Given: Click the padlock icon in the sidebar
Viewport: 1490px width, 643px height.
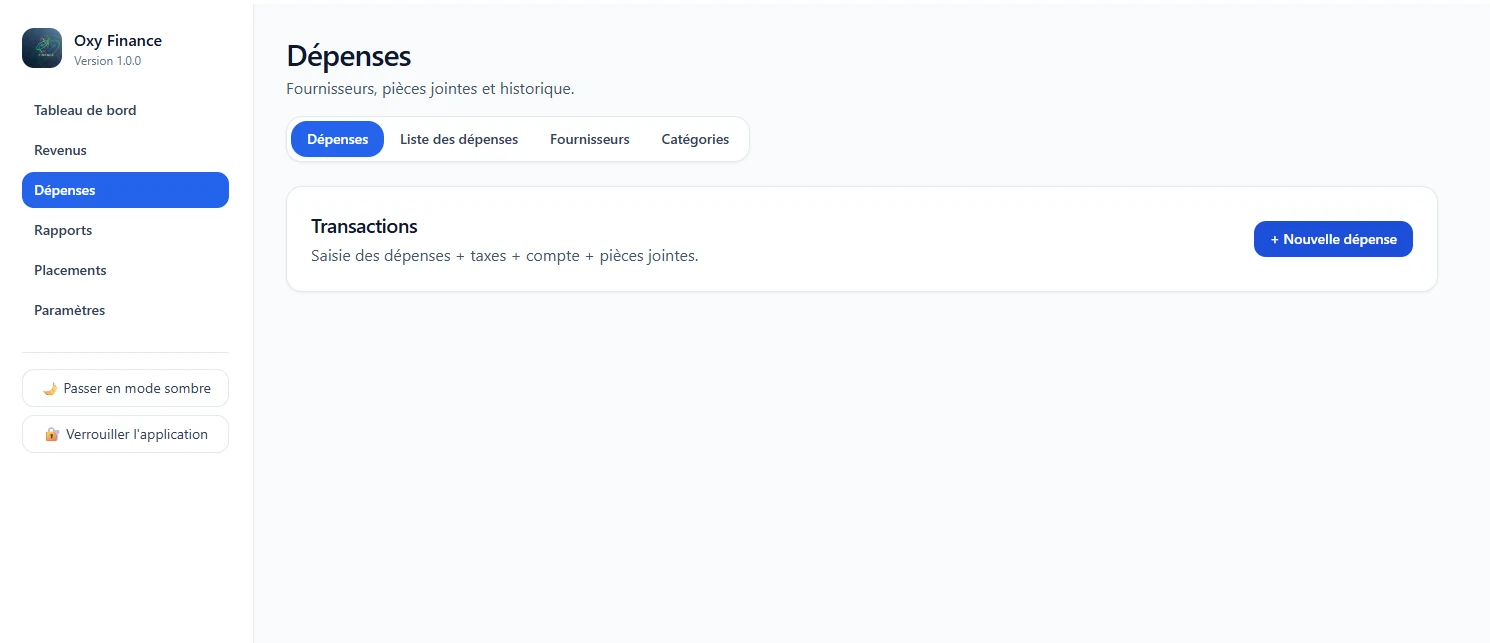Looking at the screenshot, I should point(52,434).
